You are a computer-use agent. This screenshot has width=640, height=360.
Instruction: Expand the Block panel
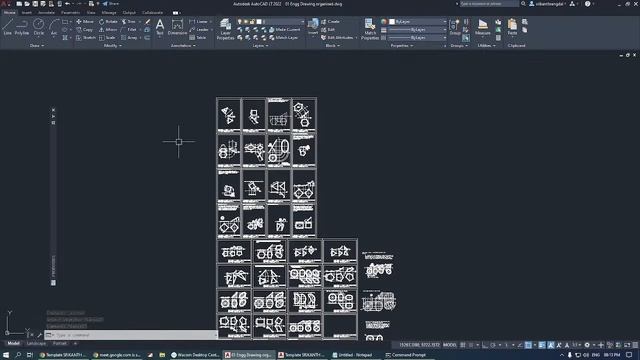coord(333,46)
